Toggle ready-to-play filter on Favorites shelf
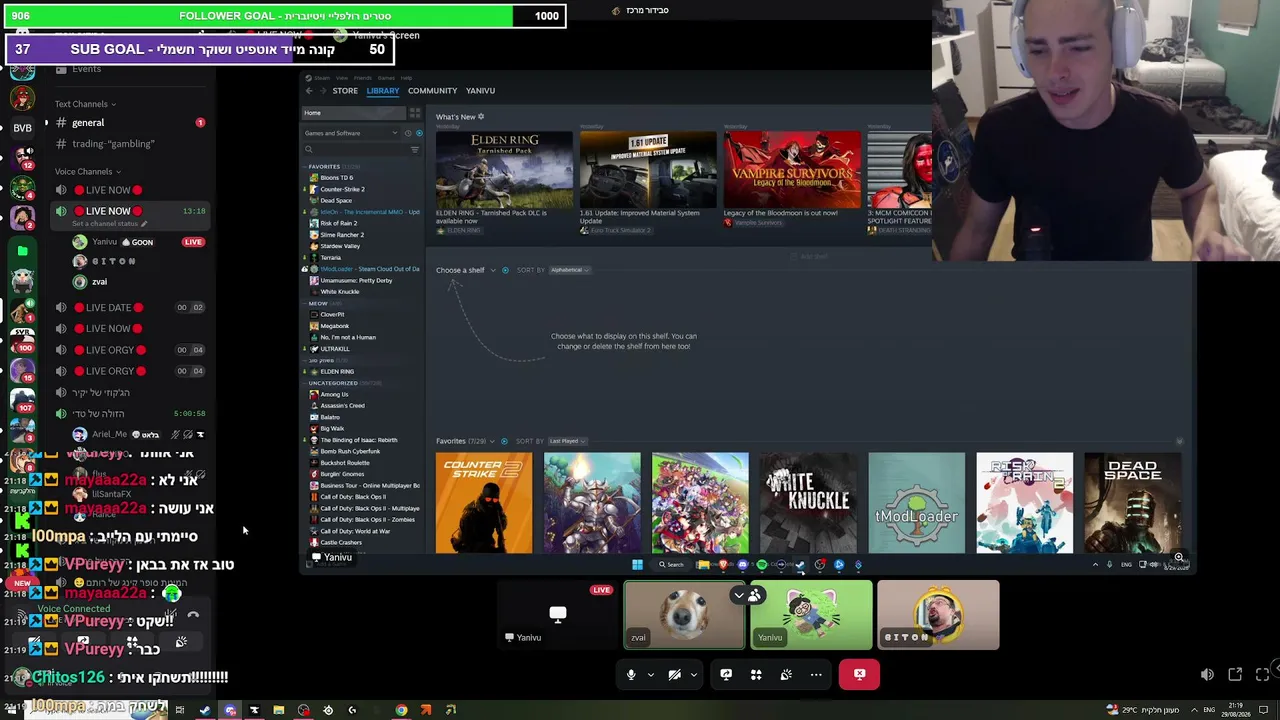1280x720 pixels. pyautogui.click(x=504, y=441)
